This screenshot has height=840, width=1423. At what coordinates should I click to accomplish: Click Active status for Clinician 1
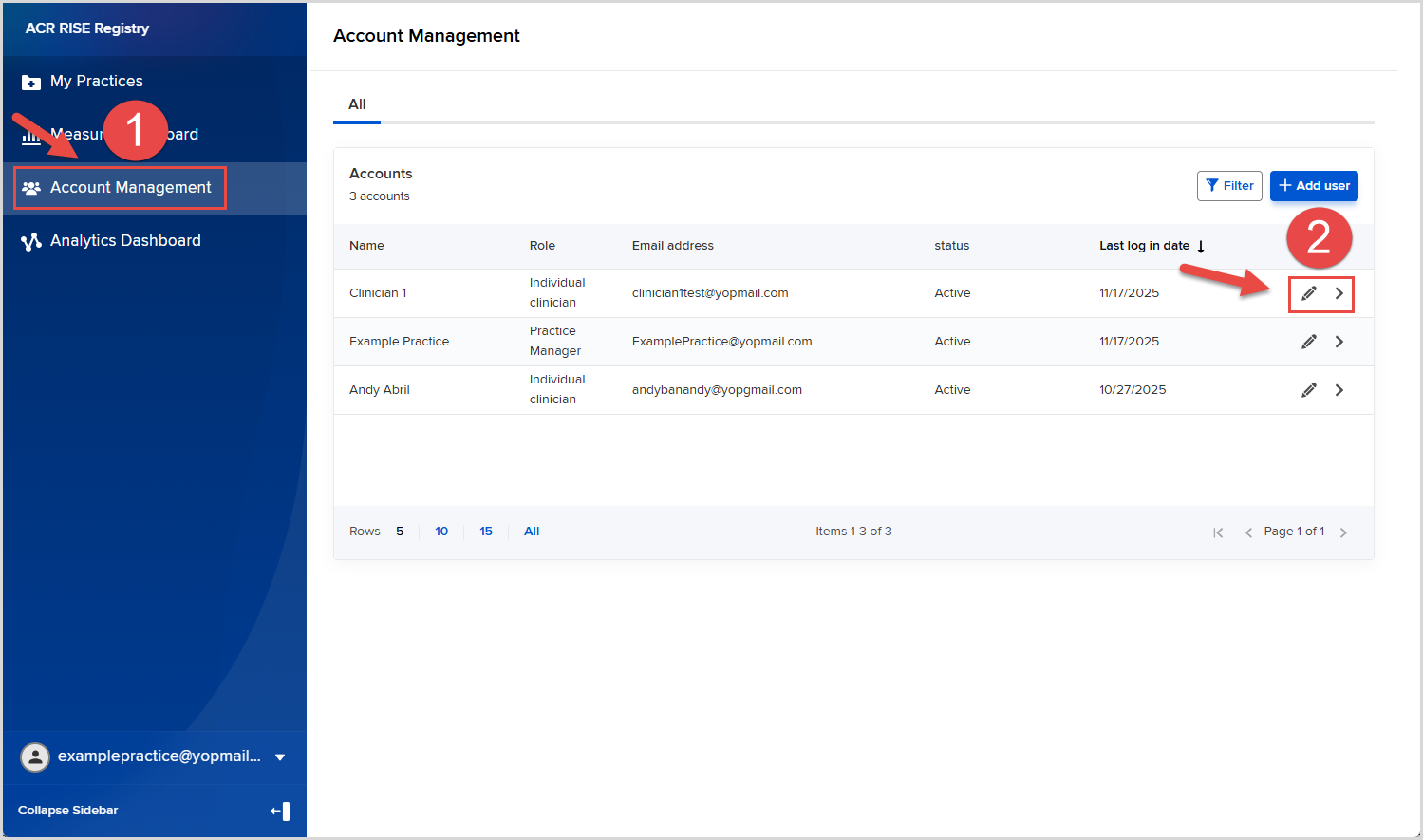(x=952, y=293)
